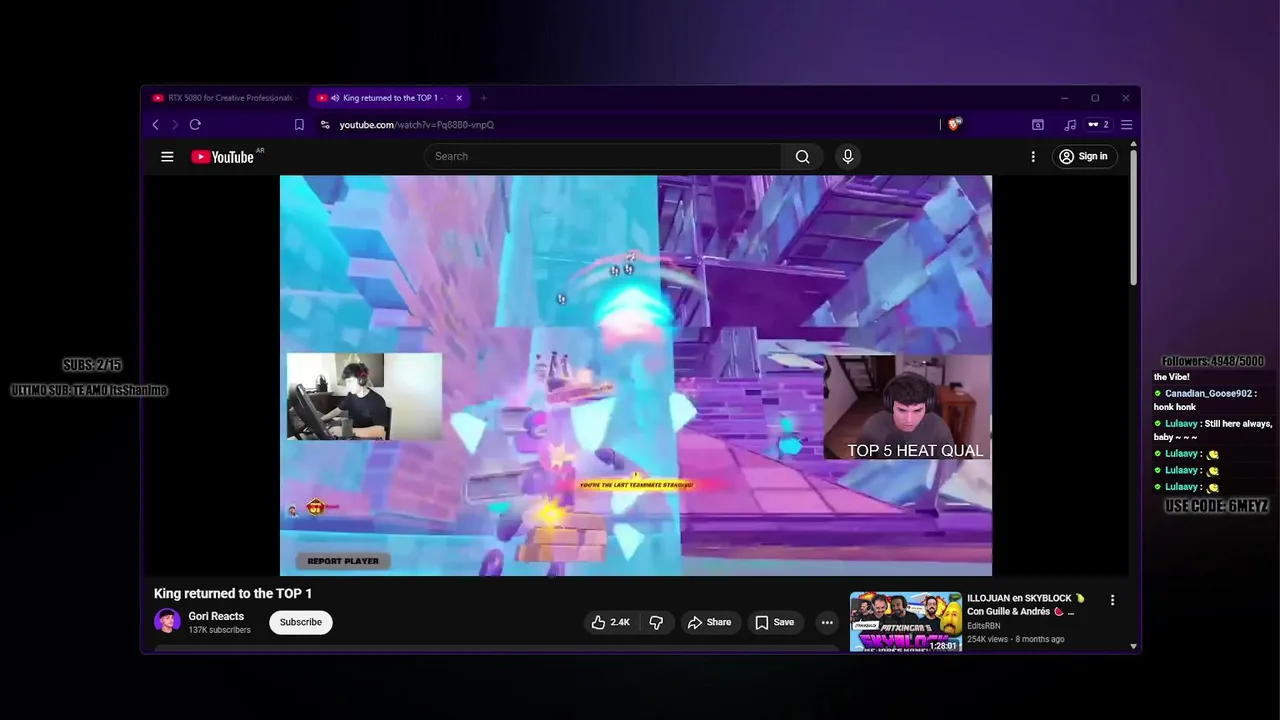Click the 254K views • 8 months ago text
The width and height of the screenshot is (1280, 720).
click(1015, 639)
